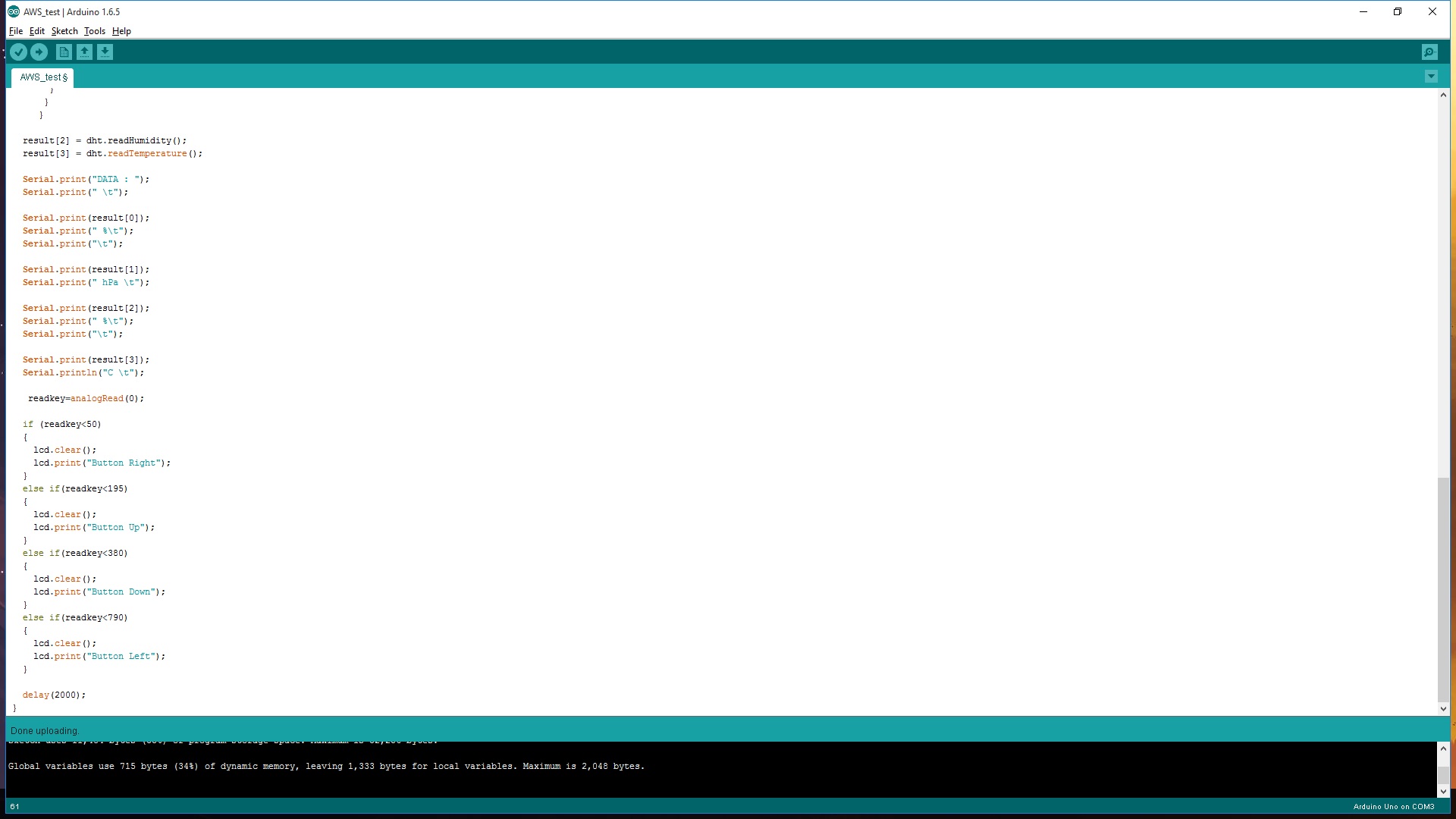
Task: Click the editor scrollbar up arrow
Action: 1443,96
